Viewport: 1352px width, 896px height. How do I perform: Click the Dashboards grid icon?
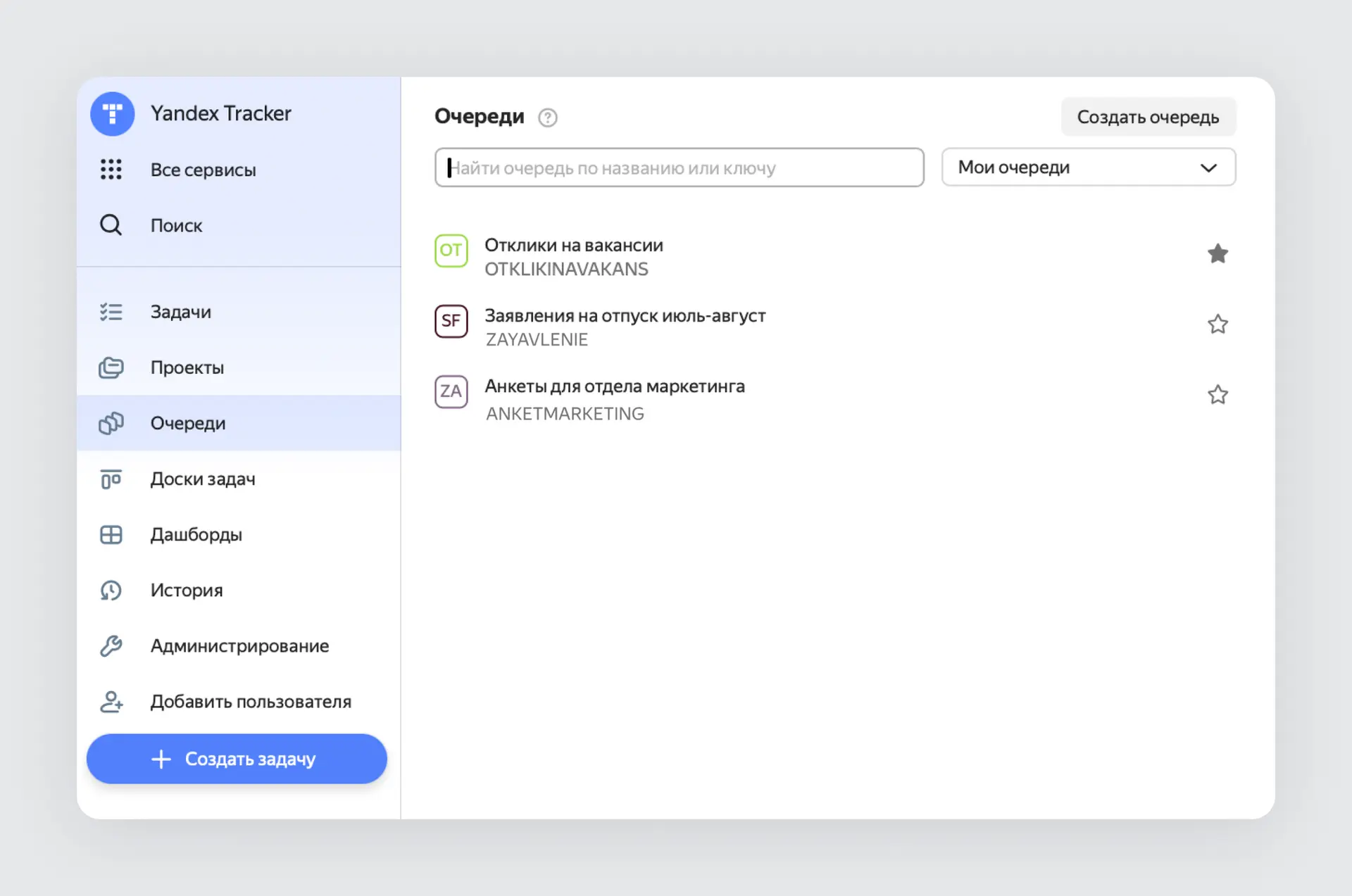[x=111, y=535]
